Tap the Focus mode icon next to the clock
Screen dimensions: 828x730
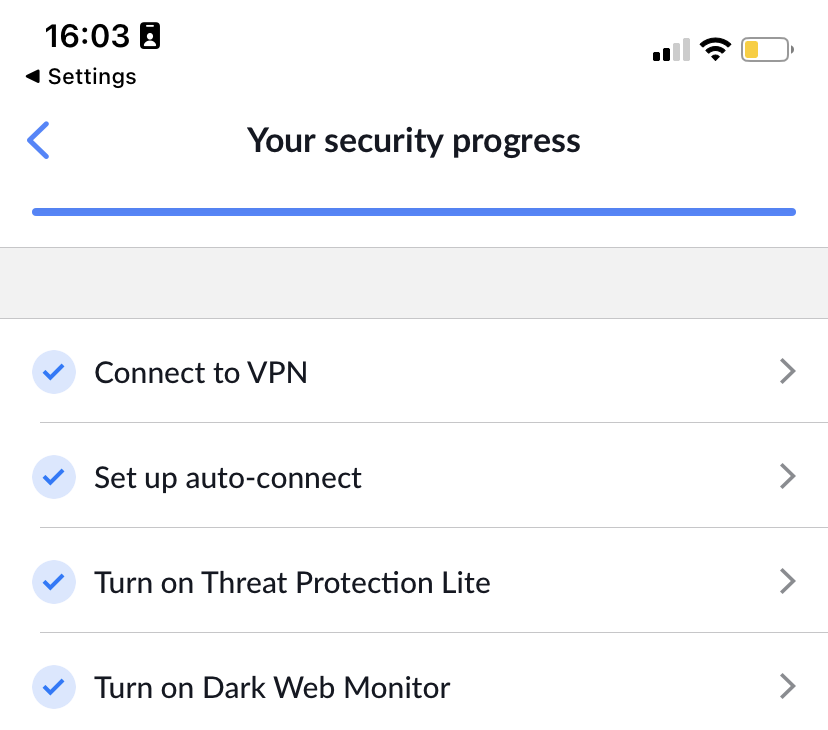[x=150, y=36]
